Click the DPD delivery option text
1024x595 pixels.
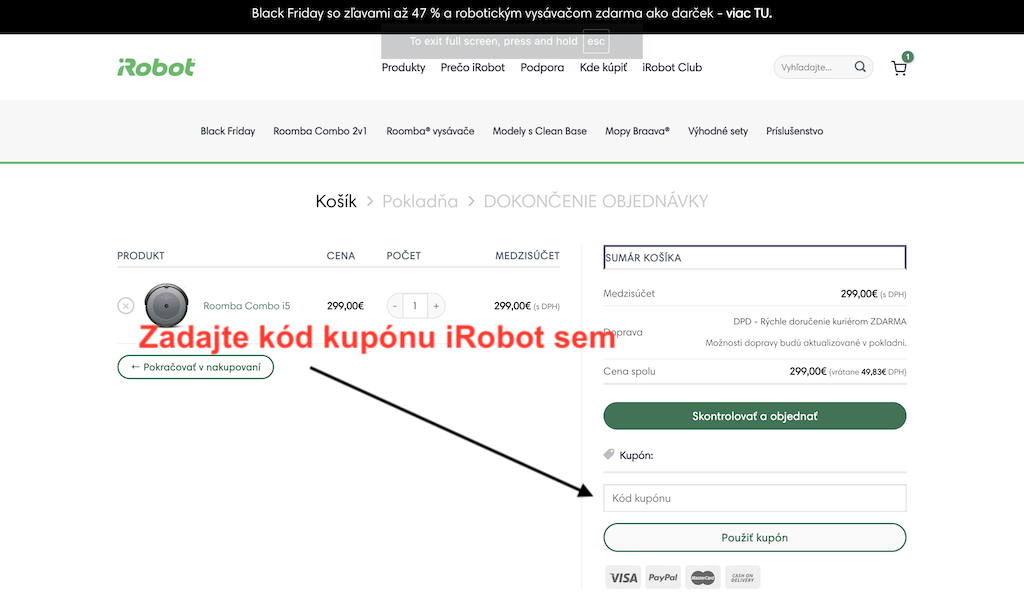point(820,321)
